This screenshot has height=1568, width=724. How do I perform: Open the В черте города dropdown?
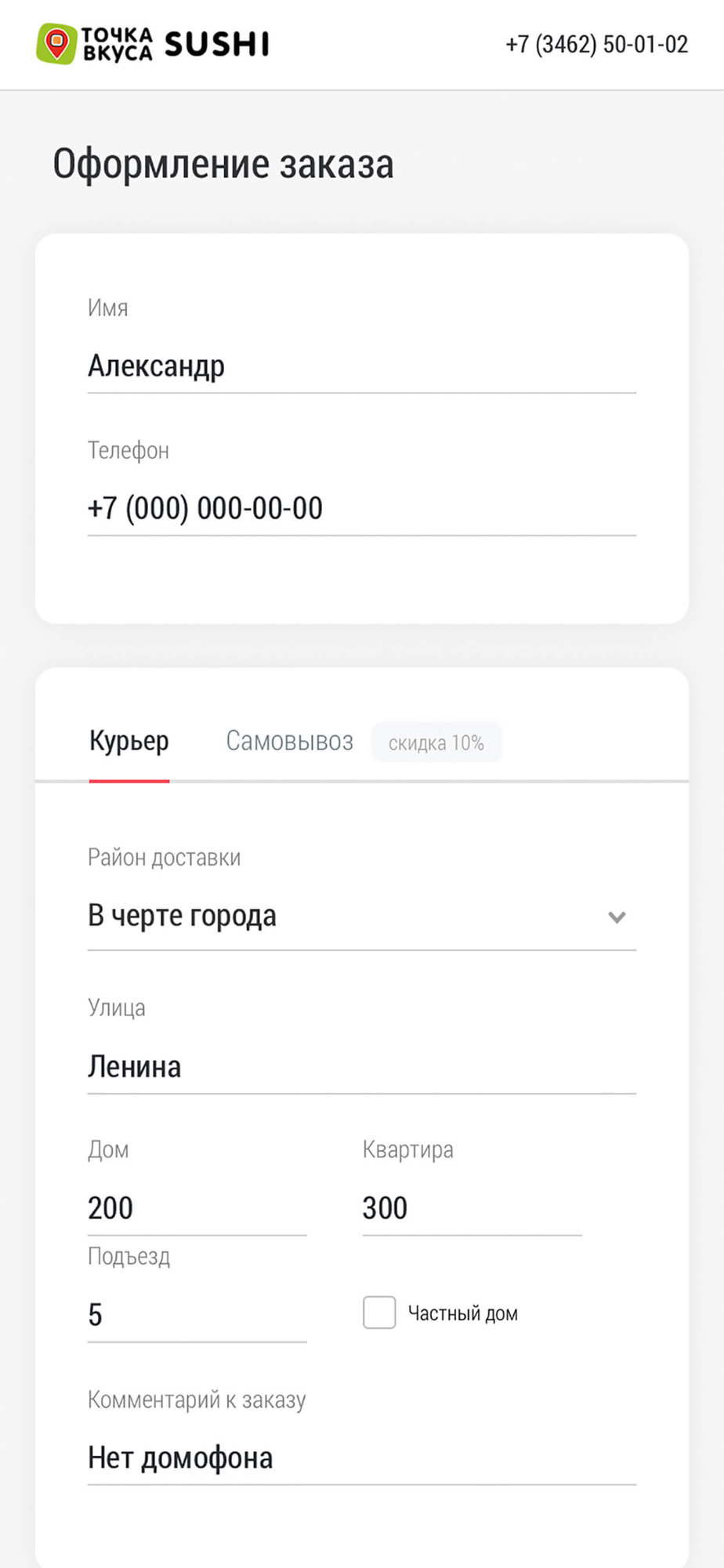pos(362,916)
